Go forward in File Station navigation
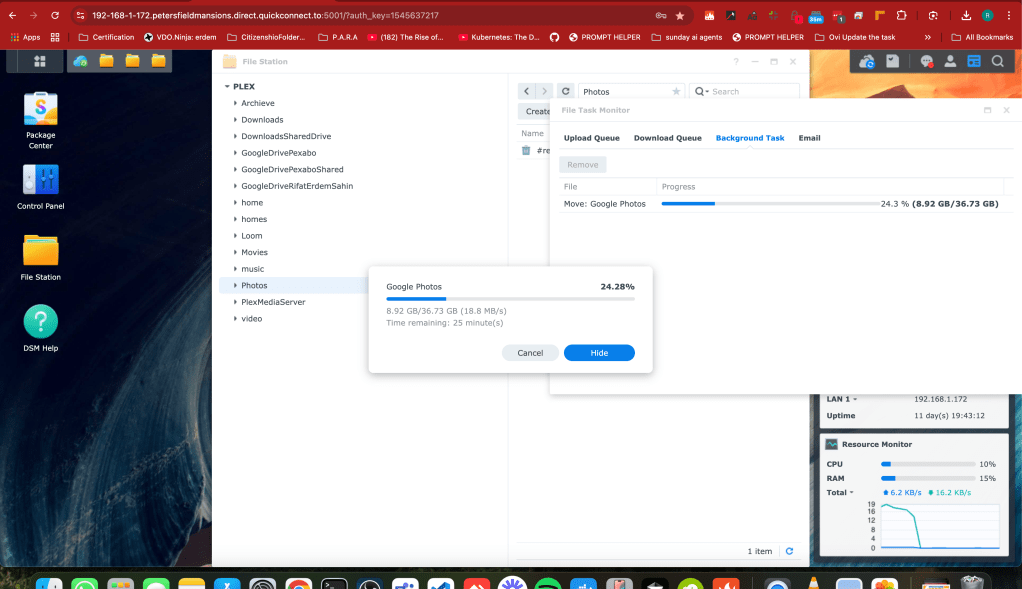This screenshot has height=589, width=1022. point(544,91)
